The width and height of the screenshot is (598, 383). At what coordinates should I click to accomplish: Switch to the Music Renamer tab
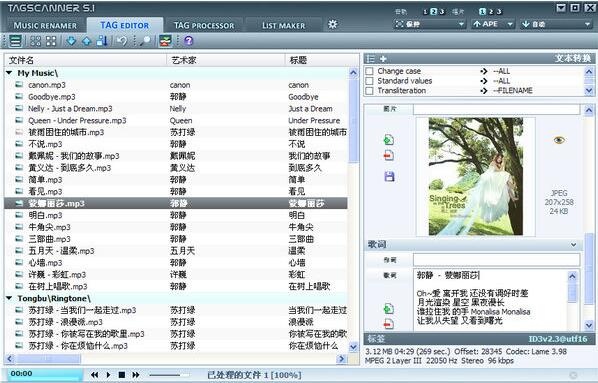(45, 26)
